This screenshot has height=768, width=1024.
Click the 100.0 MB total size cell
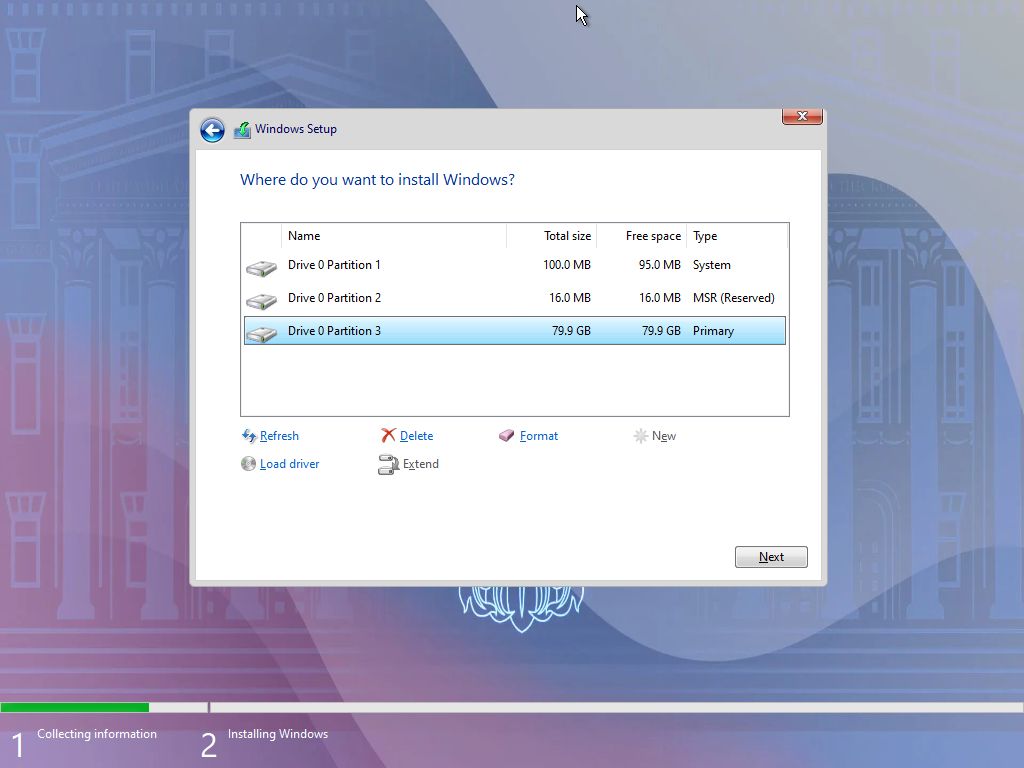567,265
